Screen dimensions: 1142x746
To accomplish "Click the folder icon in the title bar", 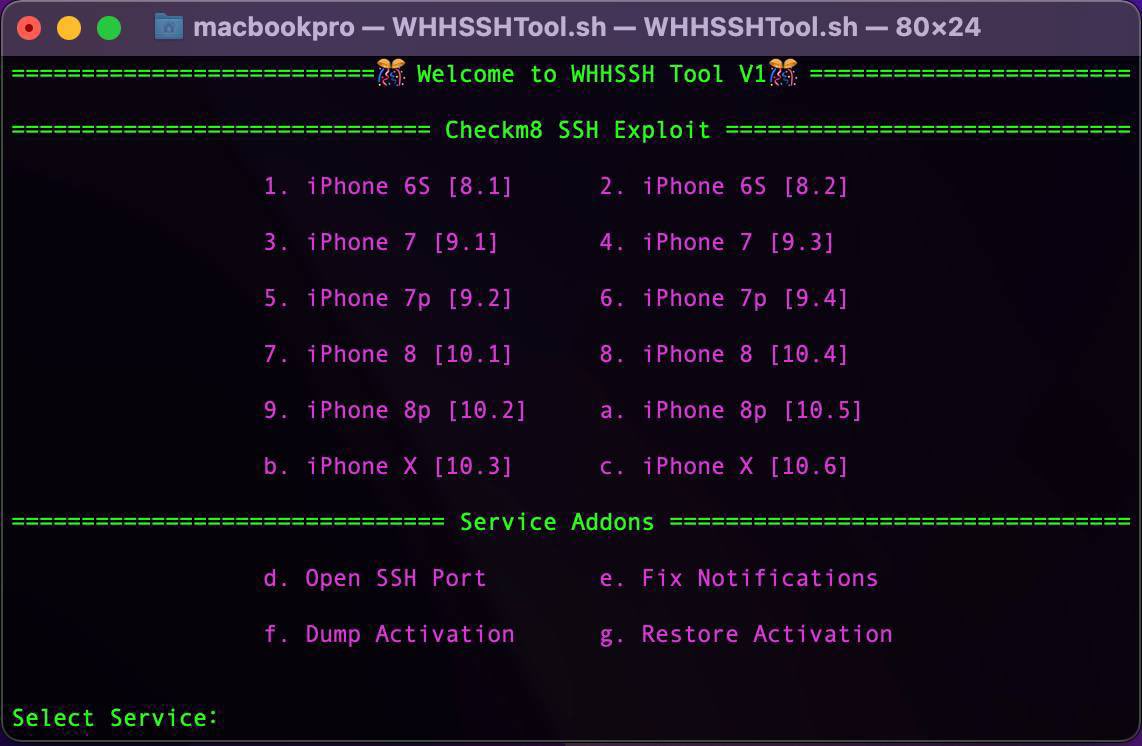I will [x=168, y=28].
